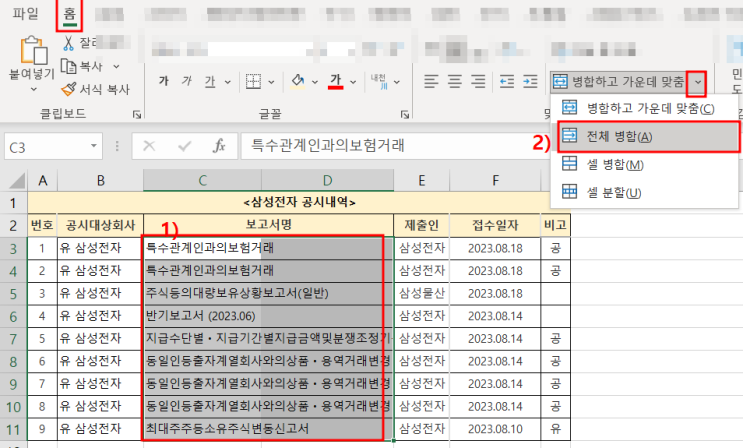
Task: Open font group dialog launcher
Action: [x=405, y=114]
